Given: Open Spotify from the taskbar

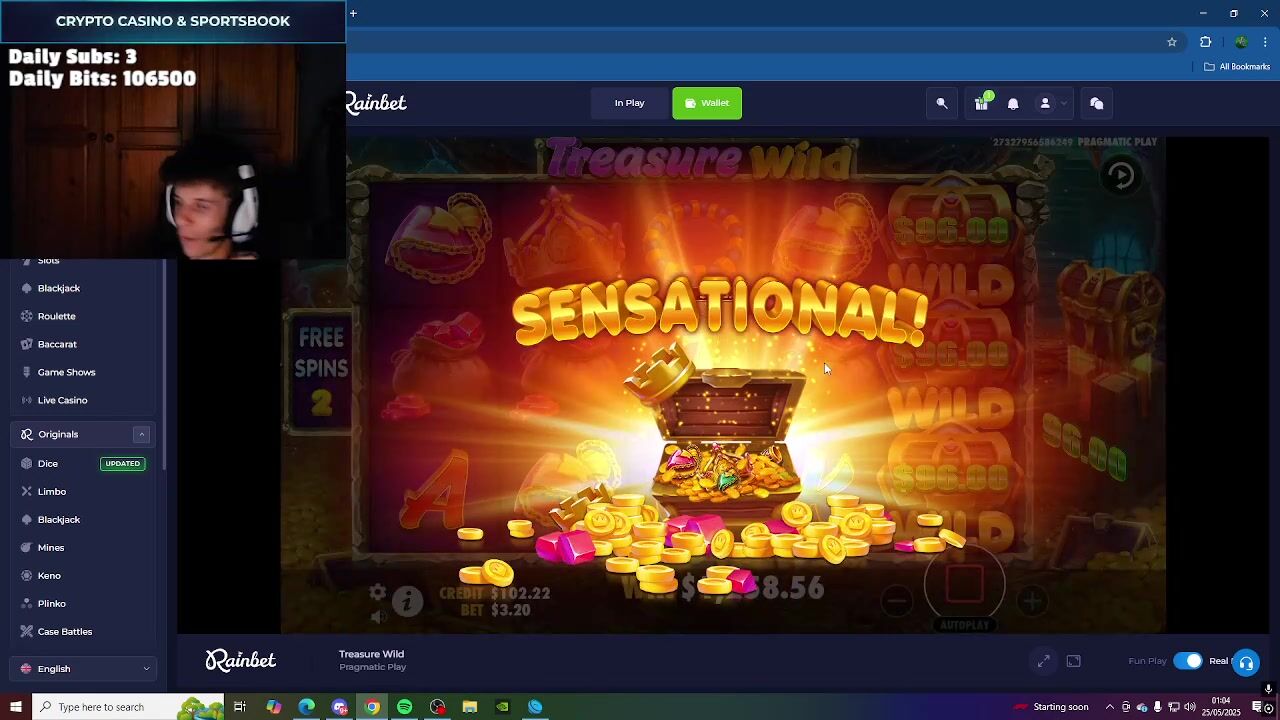Looking at the screenshot, I should [404, 707].
